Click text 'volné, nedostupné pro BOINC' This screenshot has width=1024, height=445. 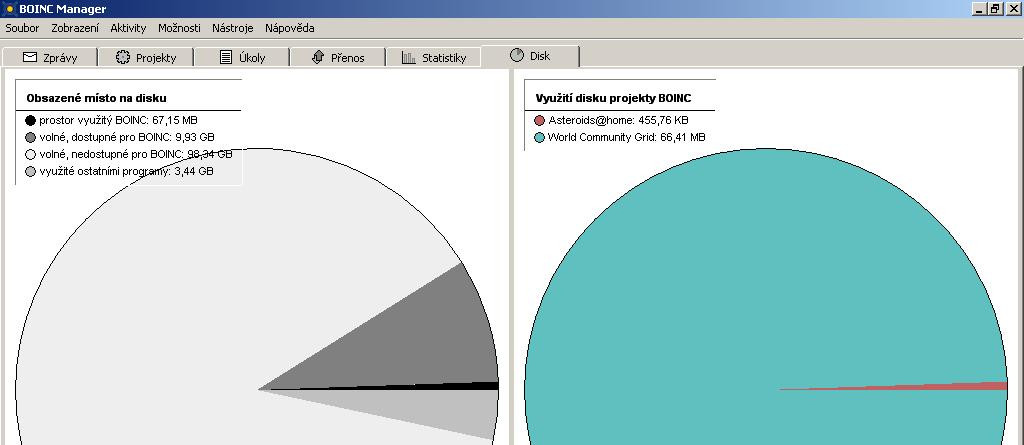point(112,154)
